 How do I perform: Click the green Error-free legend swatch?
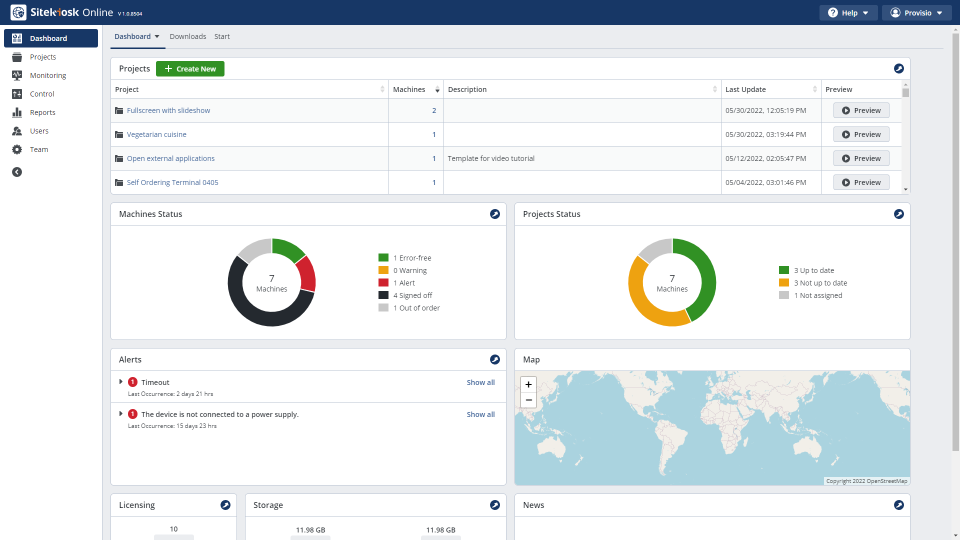tap(383, 258)
